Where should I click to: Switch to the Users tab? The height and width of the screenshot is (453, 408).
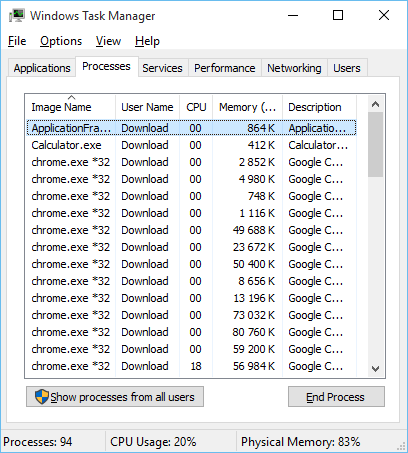347,68
